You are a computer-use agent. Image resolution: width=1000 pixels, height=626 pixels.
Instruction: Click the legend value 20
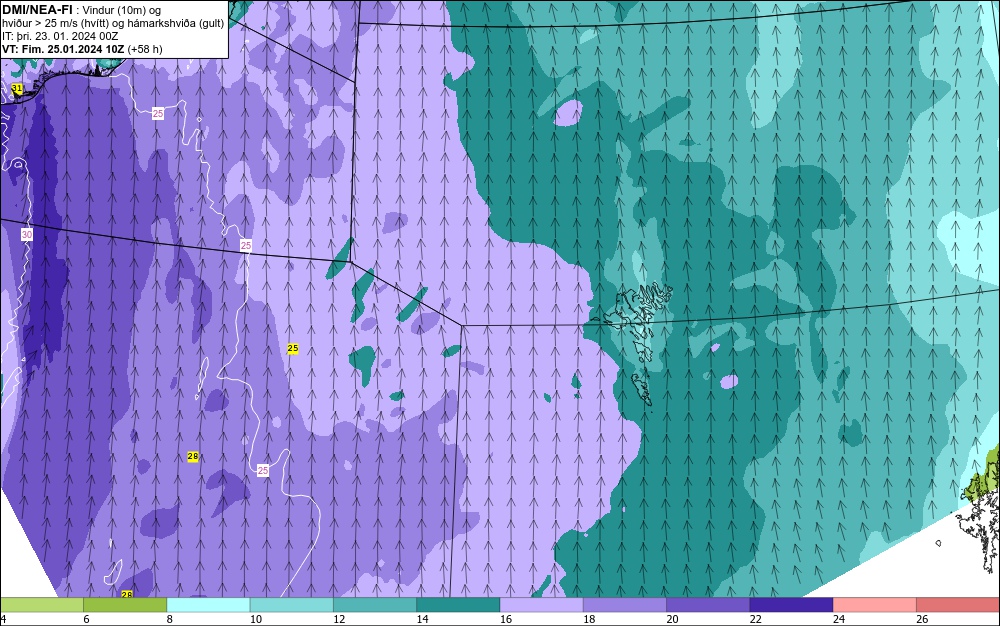[x=672, y=619]
